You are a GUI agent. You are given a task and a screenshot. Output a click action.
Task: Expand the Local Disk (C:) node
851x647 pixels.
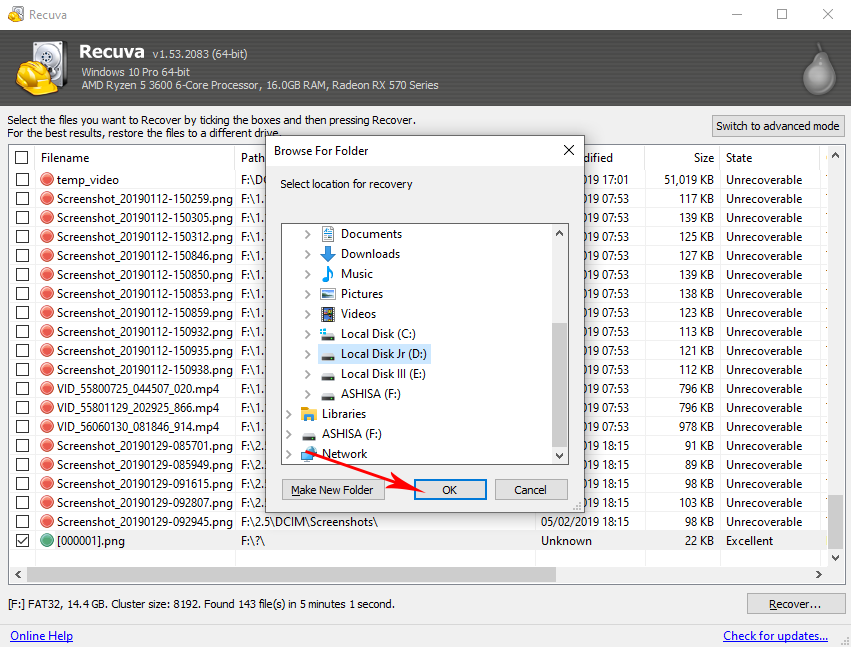point(308,334)
